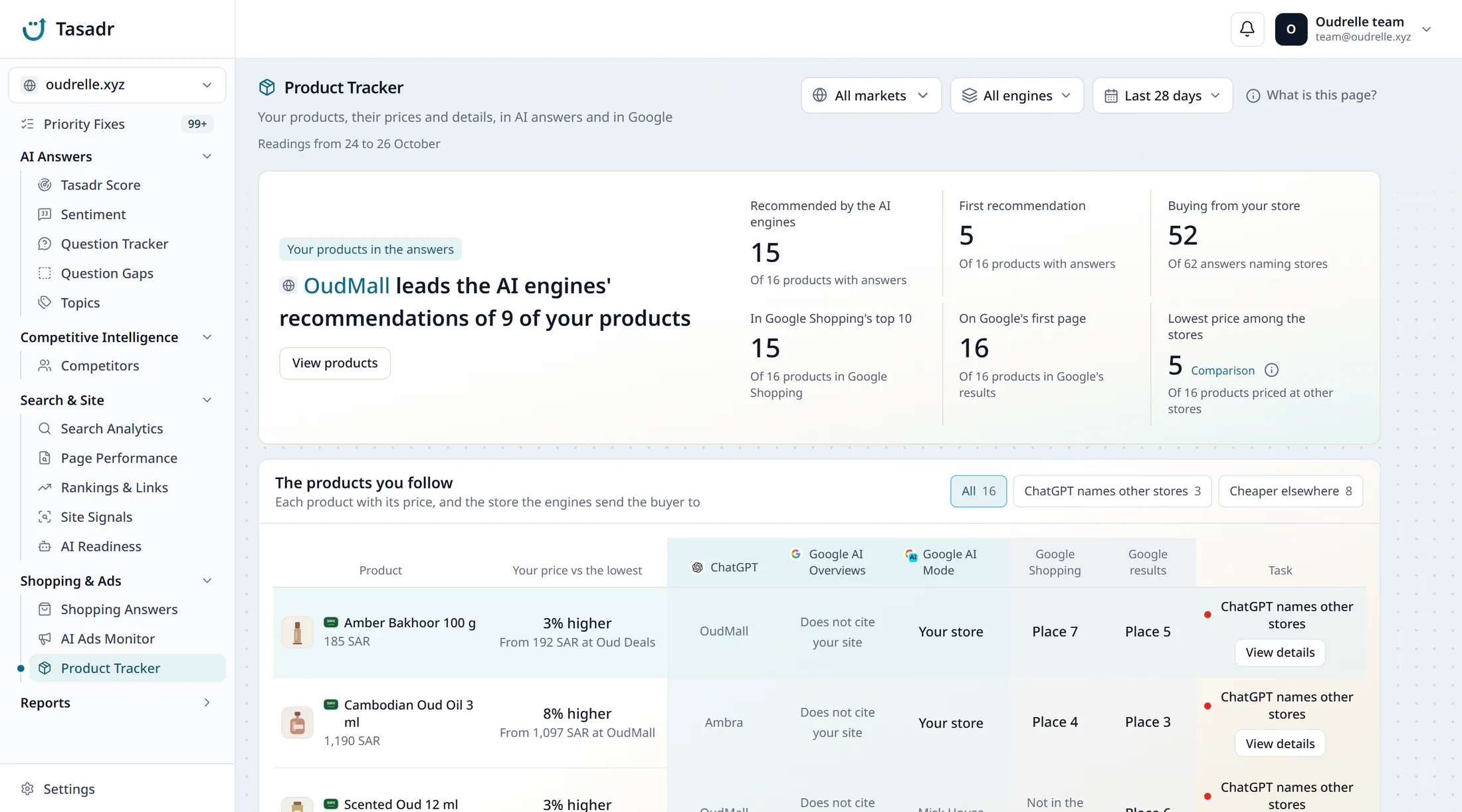Select ChatGPT names other stores filter
Viewport: 1462px width, 812px height.
[x=1112, y=491]
